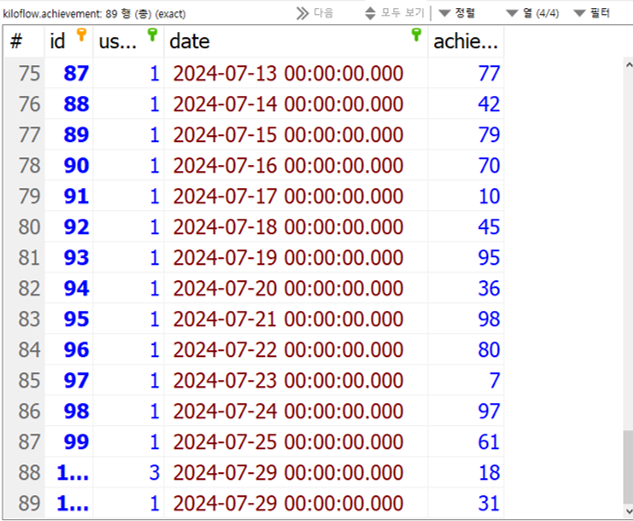
Task: Open the Columns (열 4/4) dropdown
Action: 532,13
